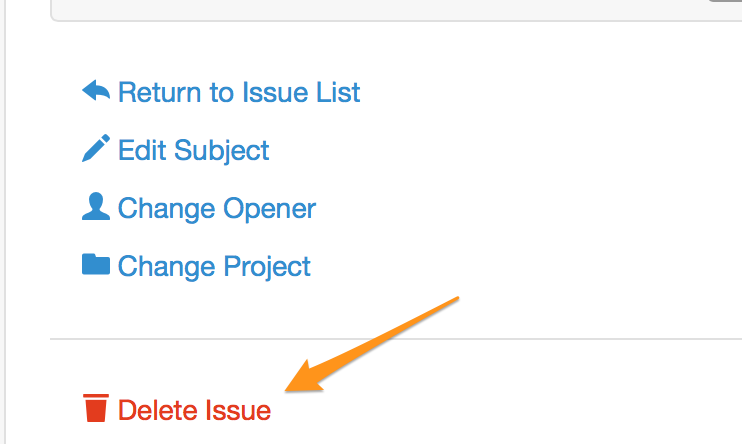The image size is (742, 444).
Task: Click the pencil icon for Edit Subject
Action: click(x=95, y=150)
